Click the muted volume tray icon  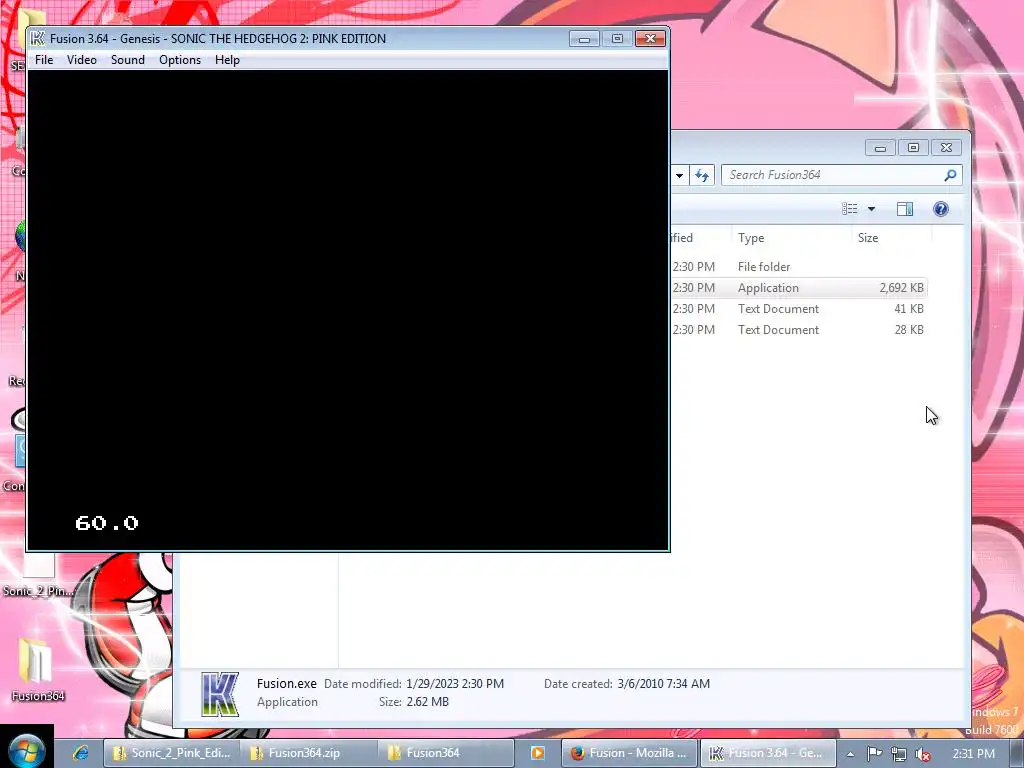pos(922,754)
